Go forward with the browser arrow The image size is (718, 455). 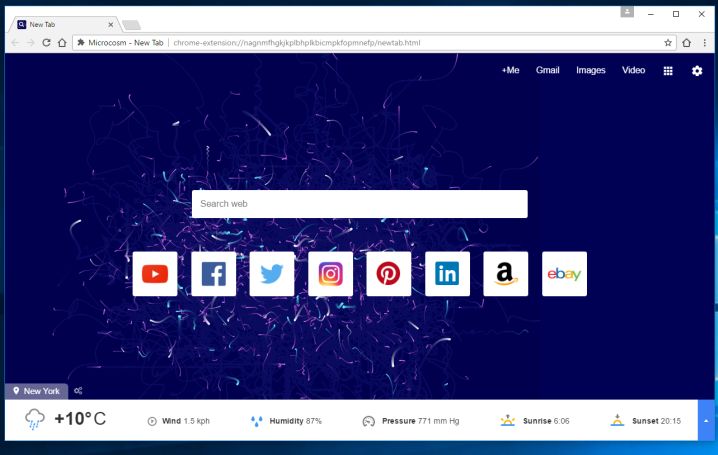point(31,43)
